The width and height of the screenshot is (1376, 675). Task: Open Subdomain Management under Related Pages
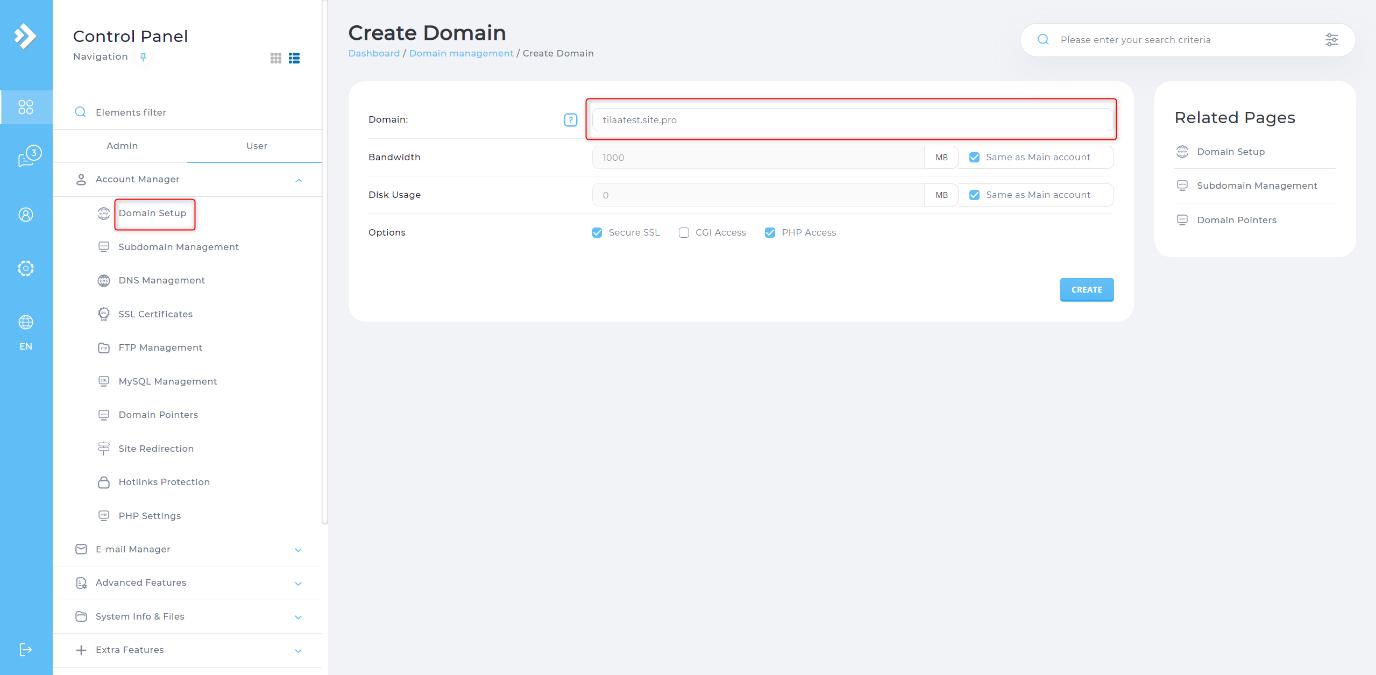(1257, 186)
